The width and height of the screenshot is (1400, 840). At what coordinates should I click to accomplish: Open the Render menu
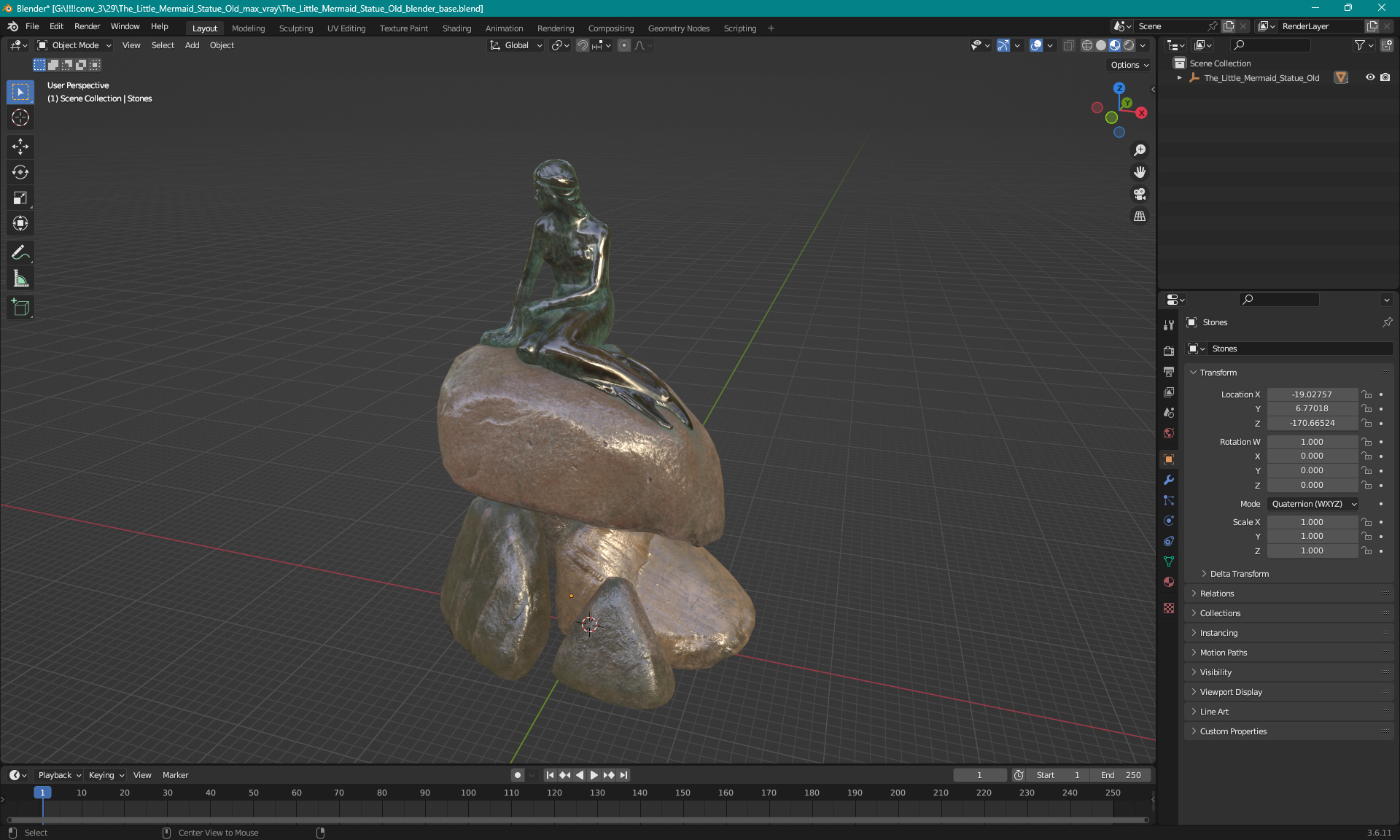pos(87,26)
